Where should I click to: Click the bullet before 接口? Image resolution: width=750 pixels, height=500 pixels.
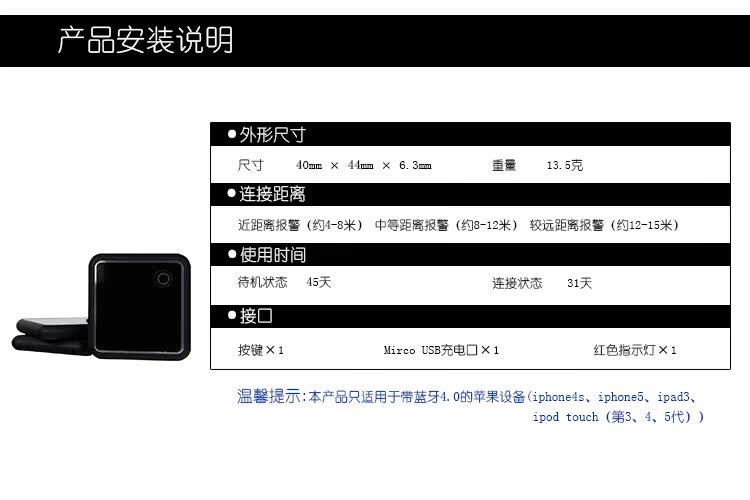pyautogui.click(x=232, y=316)
